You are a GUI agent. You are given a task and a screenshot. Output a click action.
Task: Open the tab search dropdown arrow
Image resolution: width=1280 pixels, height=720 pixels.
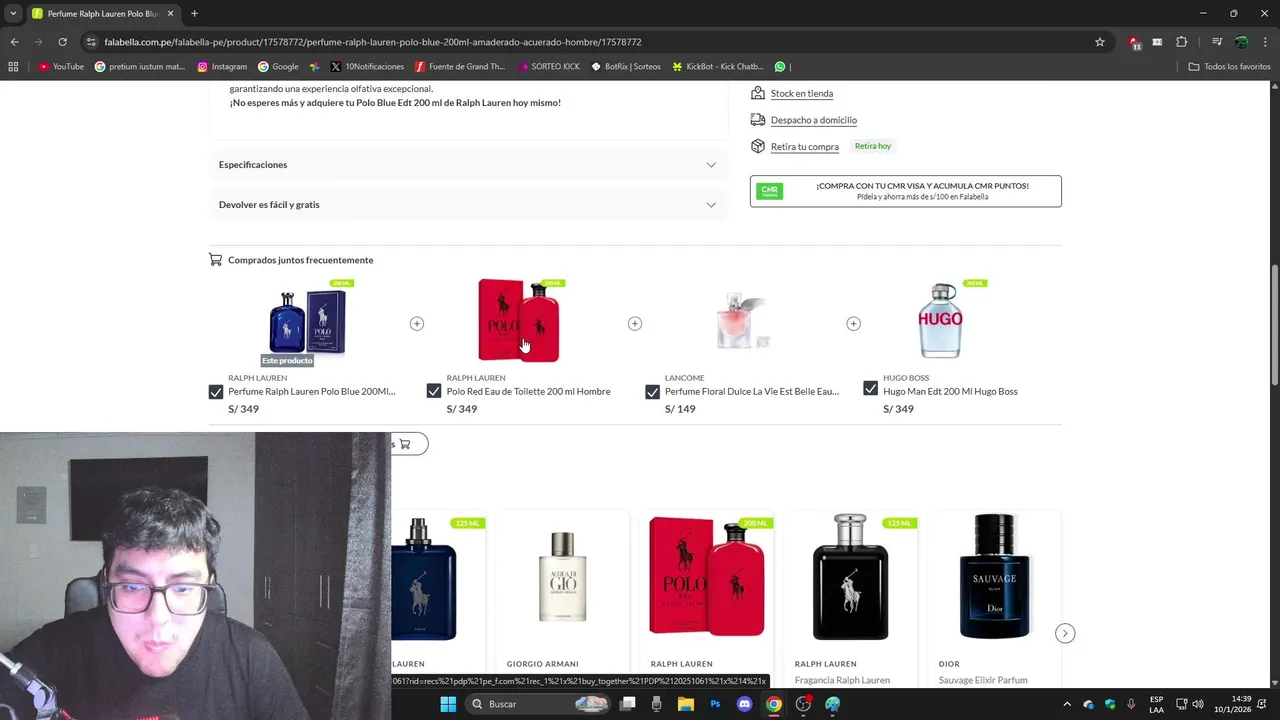click(x=13, y=13)
